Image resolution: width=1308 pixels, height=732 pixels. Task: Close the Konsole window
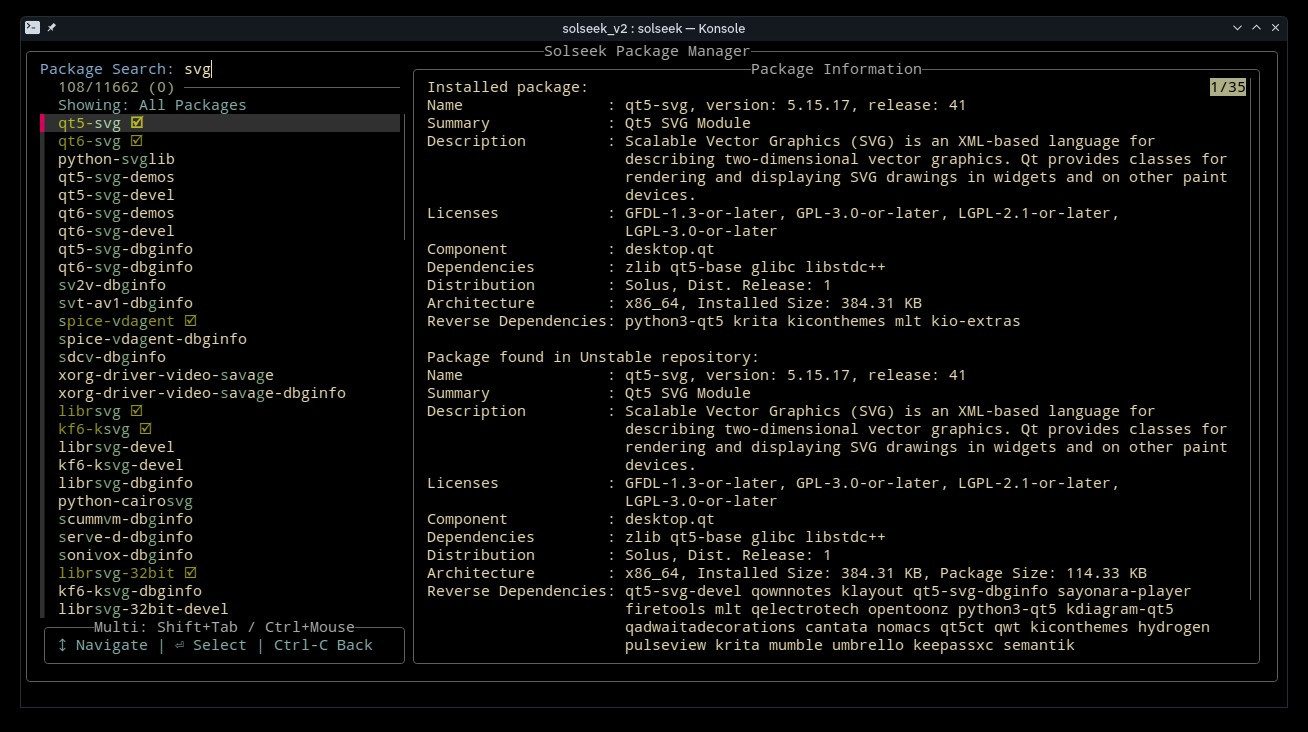1276,28
